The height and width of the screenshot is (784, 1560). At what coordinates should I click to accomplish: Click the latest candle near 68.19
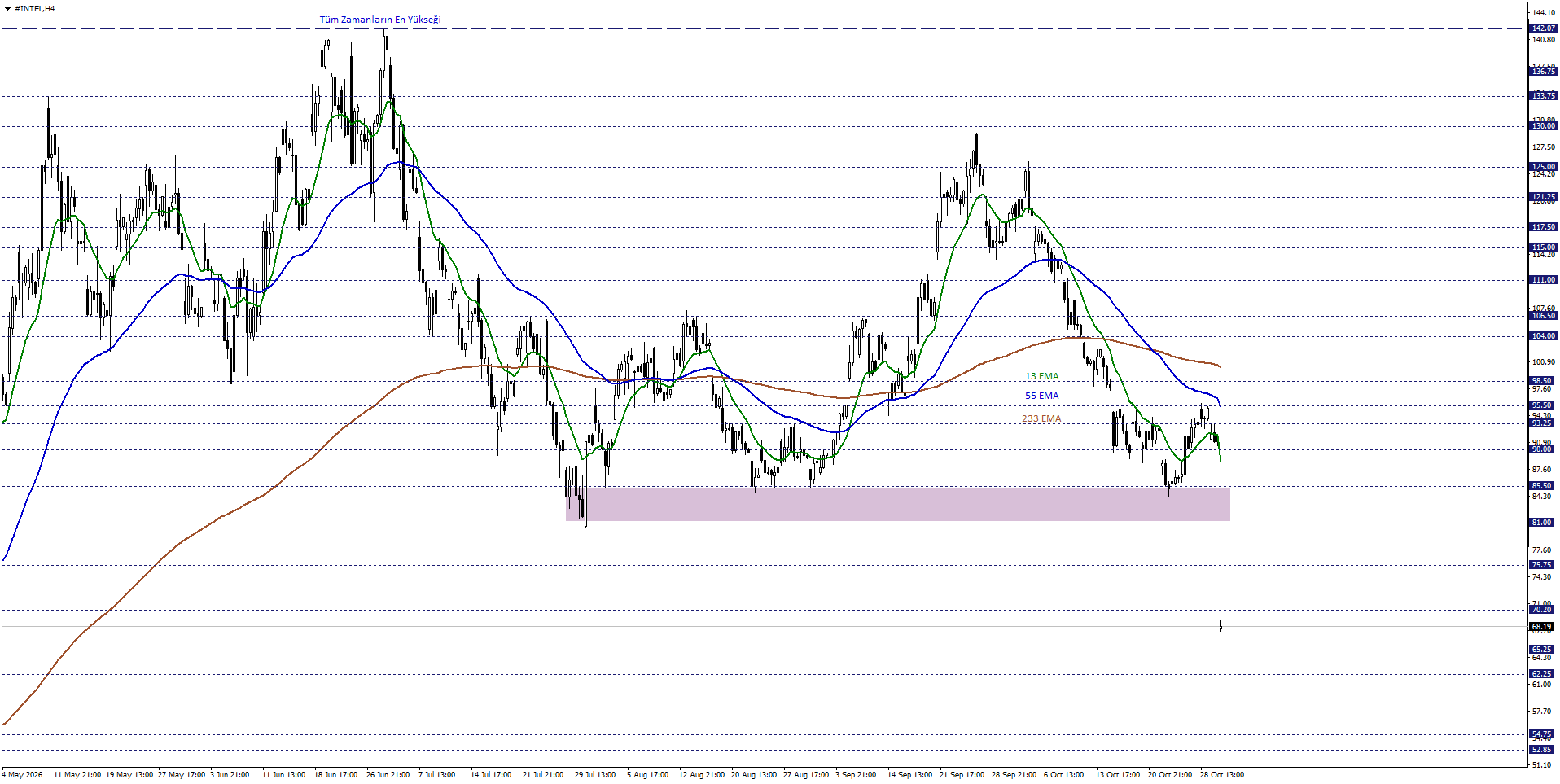1220,626
